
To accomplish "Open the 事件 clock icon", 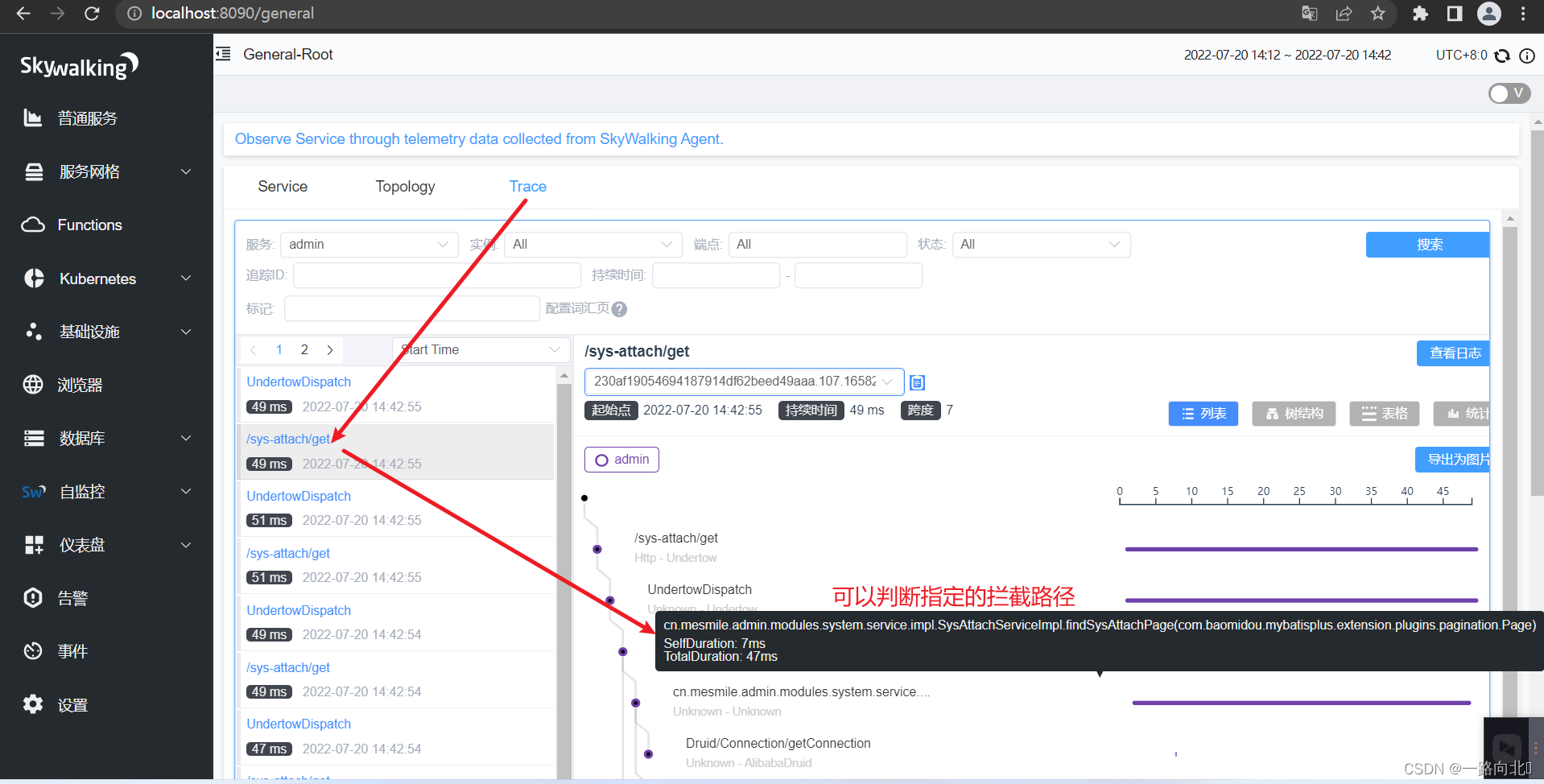I will pos(33,651).
